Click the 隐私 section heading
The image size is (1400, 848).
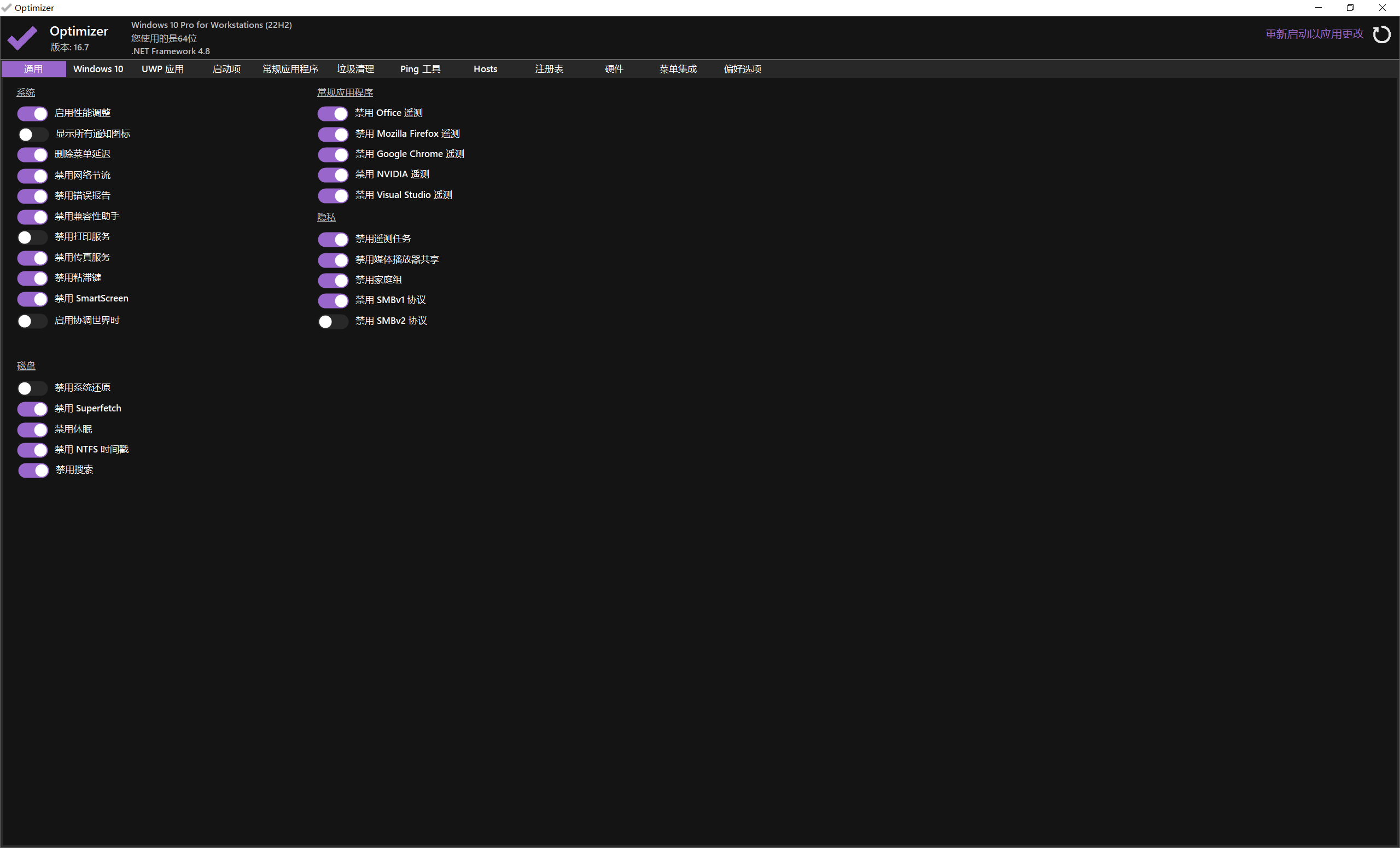(326, 218)
